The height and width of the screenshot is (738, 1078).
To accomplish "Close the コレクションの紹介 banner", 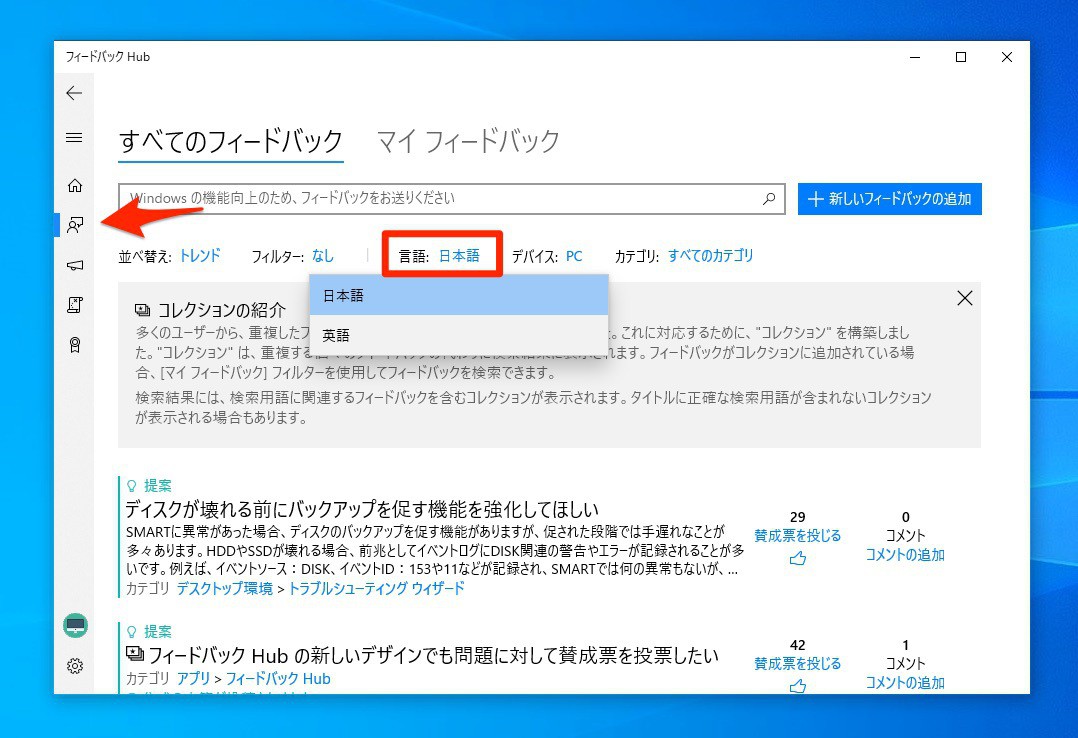I will (x=964, y=298).
